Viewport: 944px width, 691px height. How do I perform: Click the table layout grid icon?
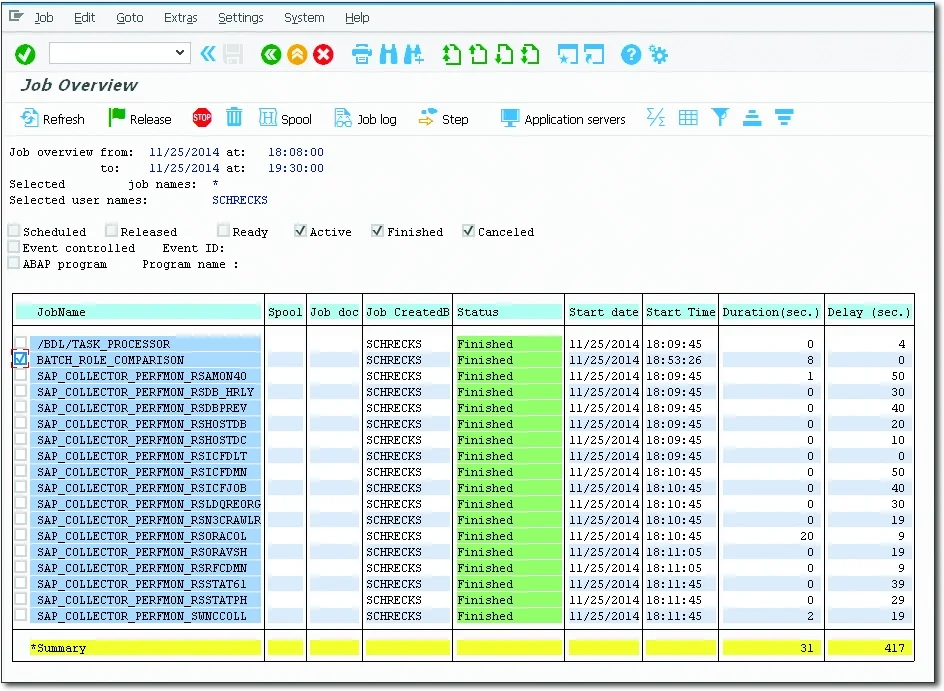(x=688, y=117)
